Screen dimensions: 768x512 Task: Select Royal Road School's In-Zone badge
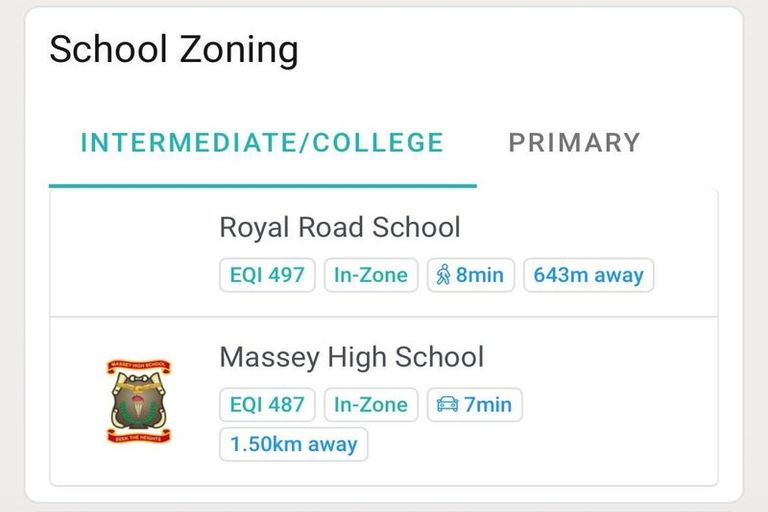coord(371,275)
